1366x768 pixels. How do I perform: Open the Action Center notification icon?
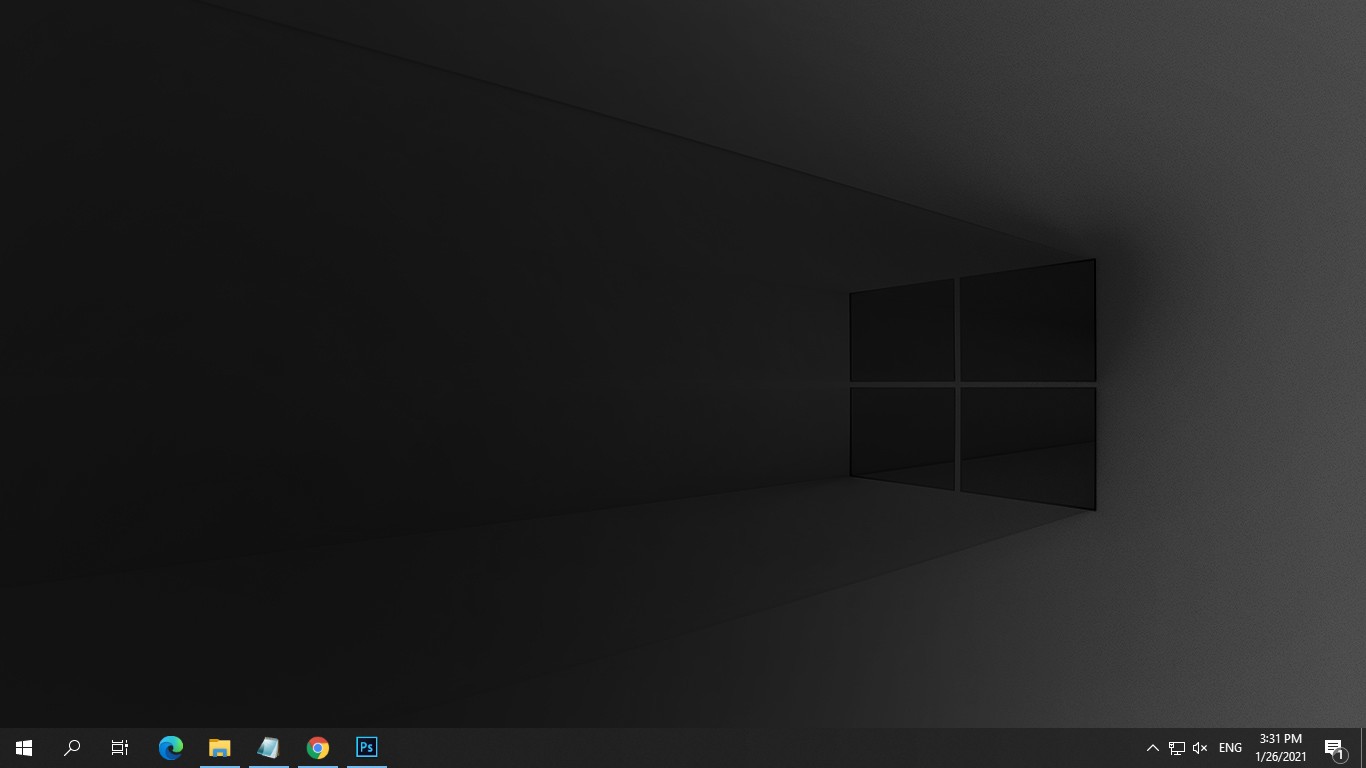(x=1334, y=748)
